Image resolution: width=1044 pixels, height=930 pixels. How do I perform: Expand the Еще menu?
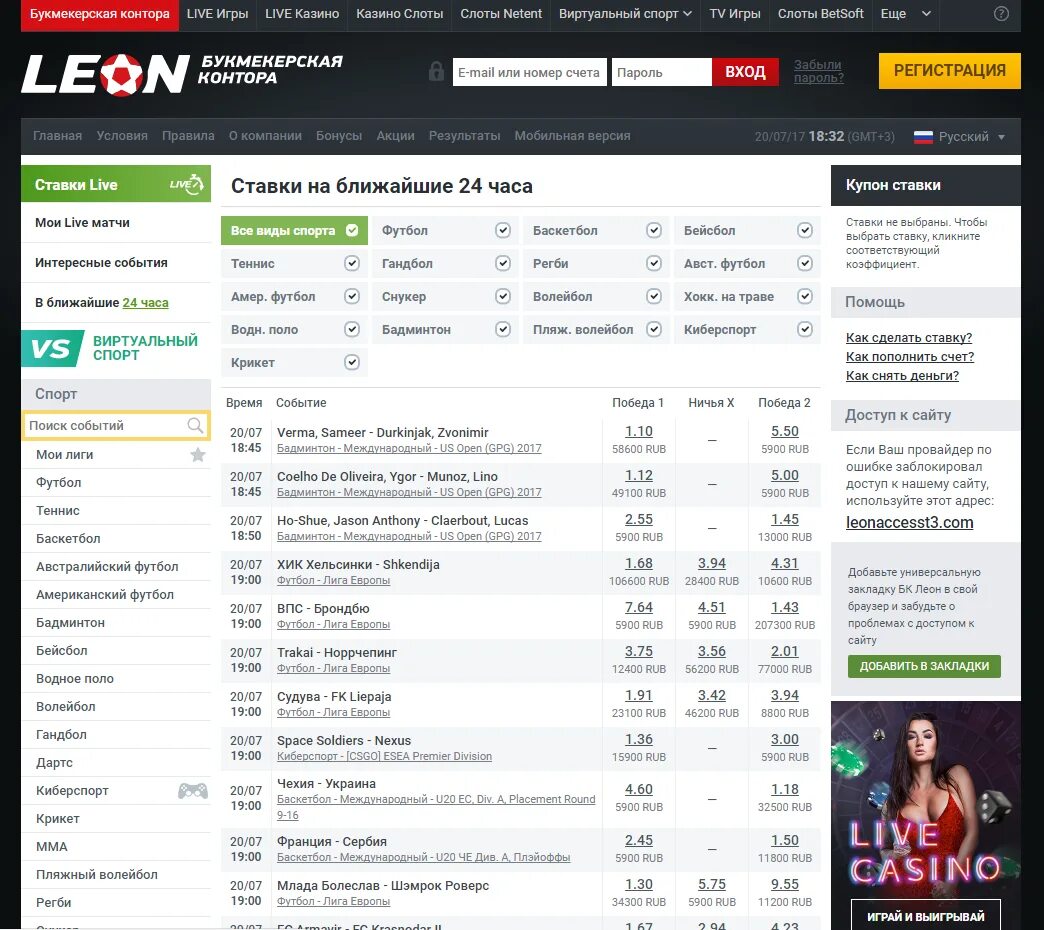pyautogui.click(x=906, y=14)
